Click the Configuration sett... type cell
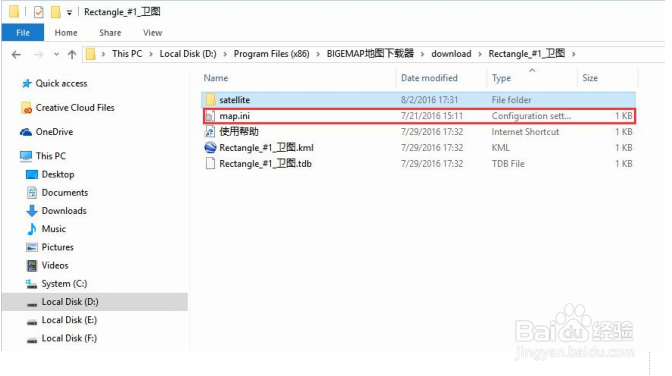 [x=531, y=116]
